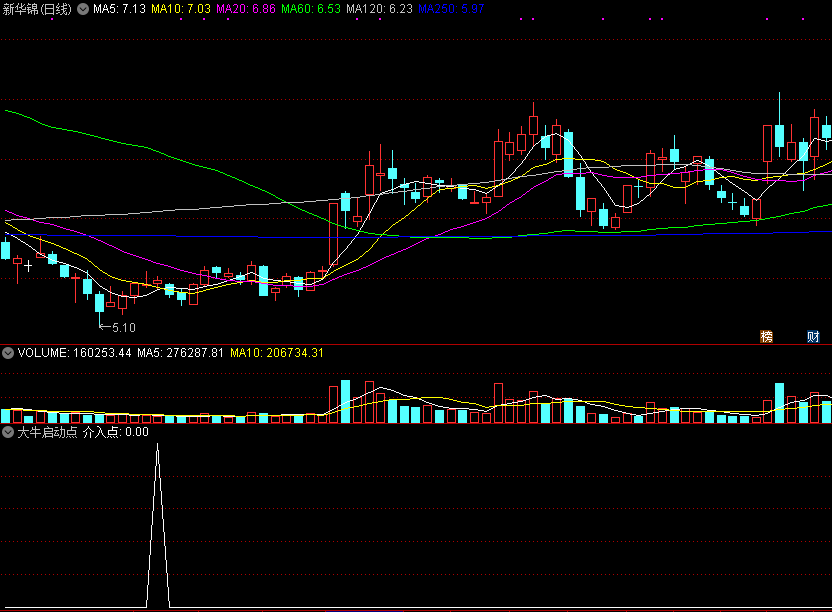Click the blue 财 icon
The width and height of the screenshot is (832, 612).
pos(813,337)
